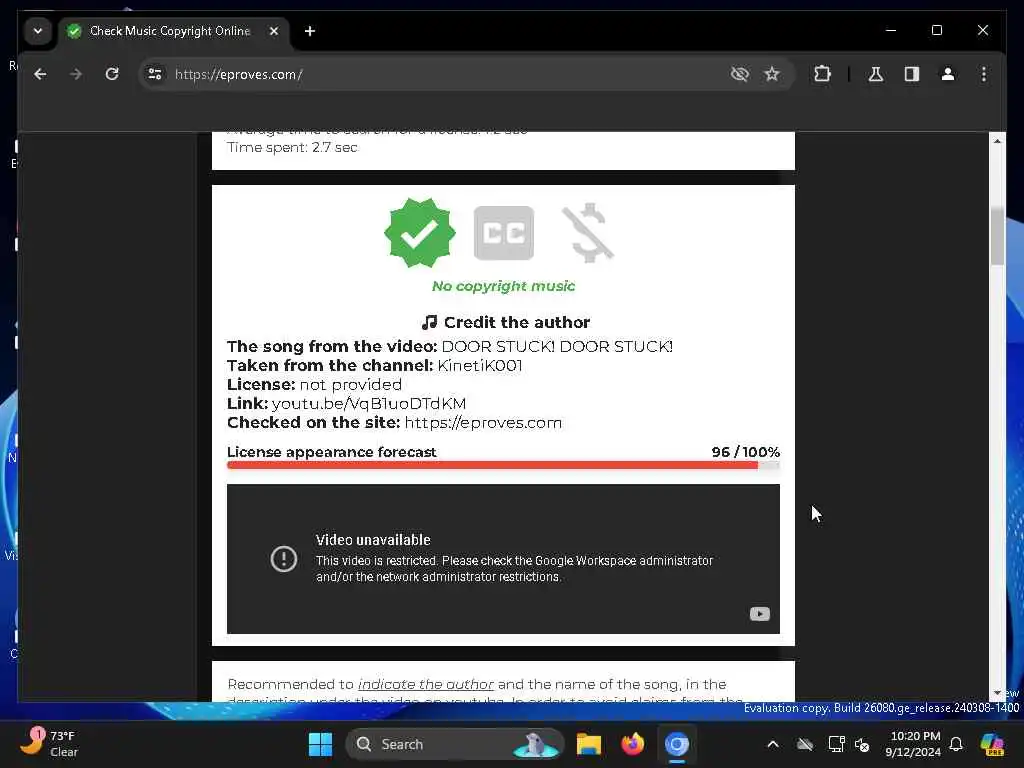
Task: Click the scrollbar up arrow
Action: [997, 141]
